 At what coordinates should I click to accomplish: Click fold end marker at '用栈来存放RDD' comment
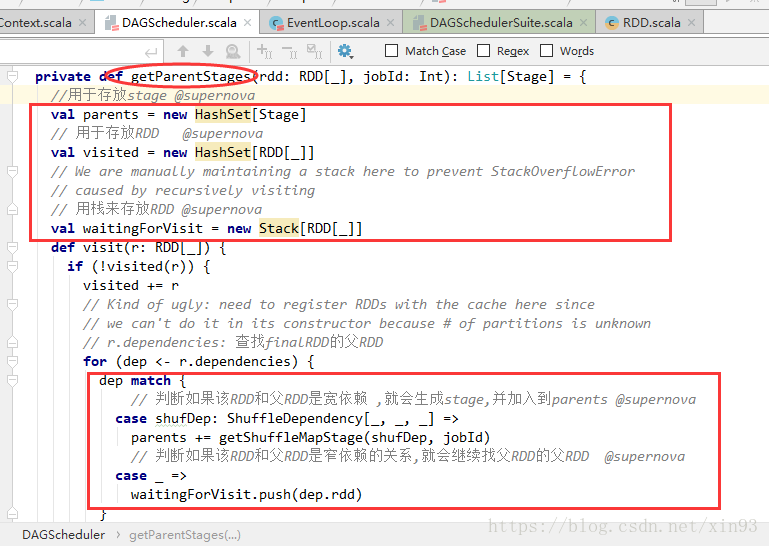point(13,209)
